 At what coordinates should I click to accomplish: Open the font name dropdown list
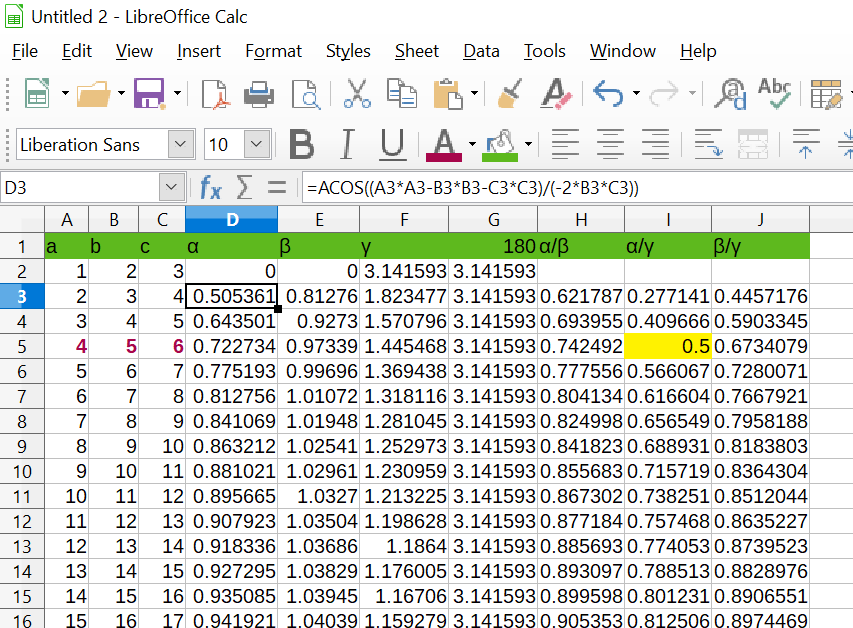181,145
